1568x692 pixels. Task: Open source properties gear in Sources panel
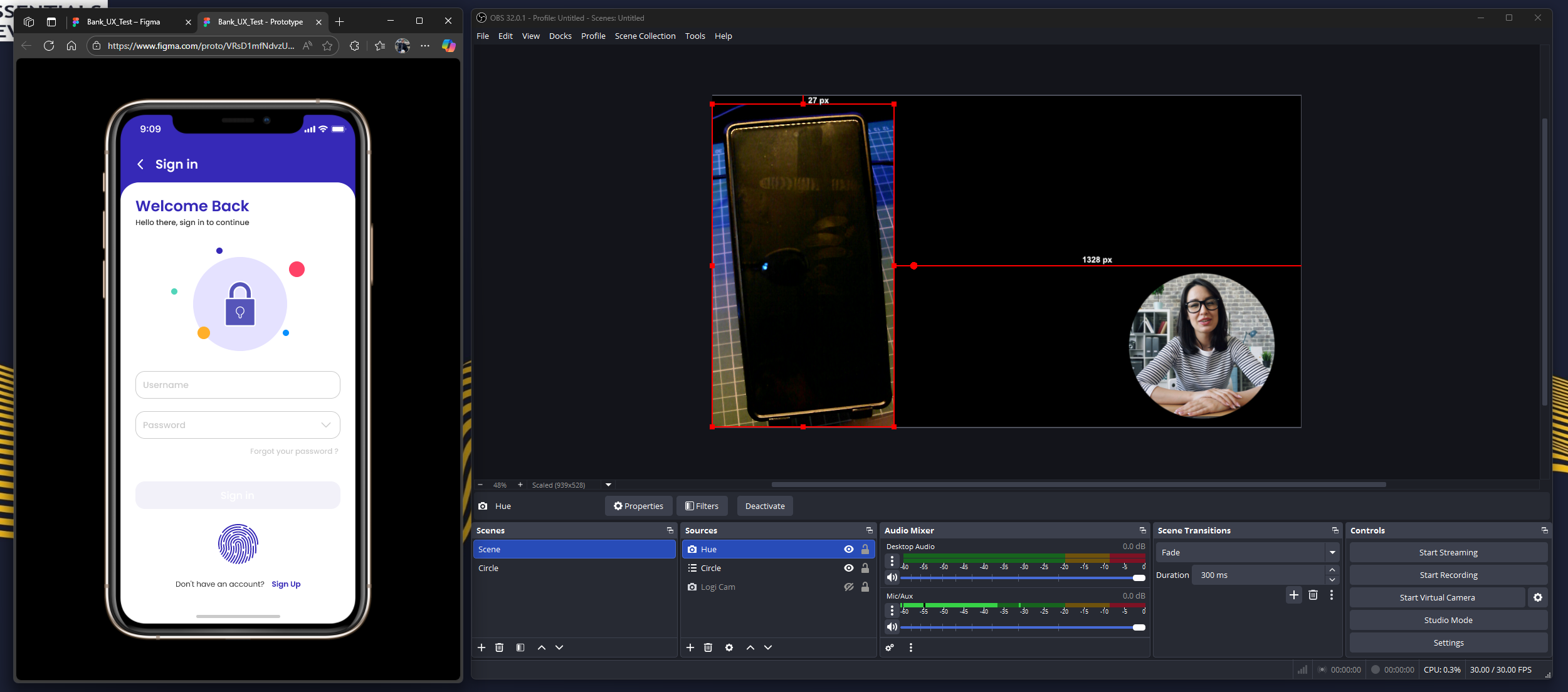[x=729, y=647]
